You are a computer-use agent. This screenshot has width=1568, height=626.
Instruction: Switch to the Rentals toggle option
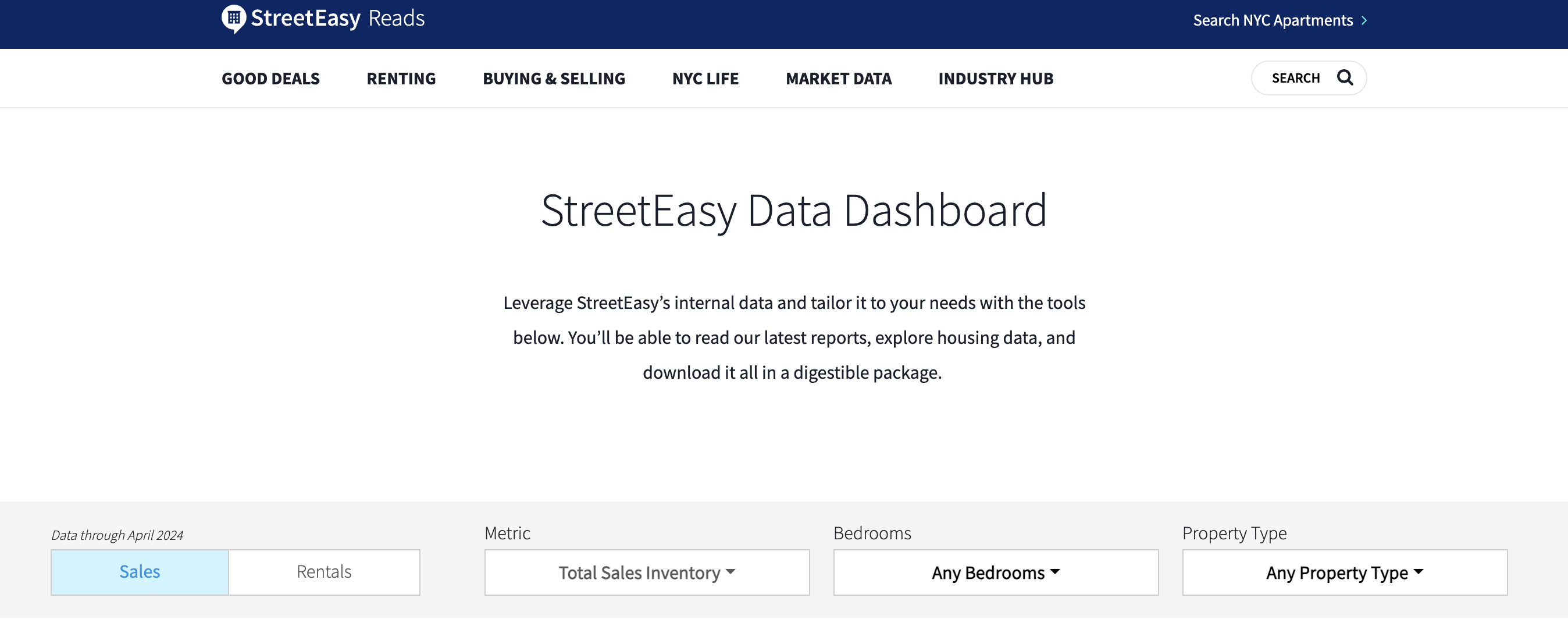[x=323, y=572]
